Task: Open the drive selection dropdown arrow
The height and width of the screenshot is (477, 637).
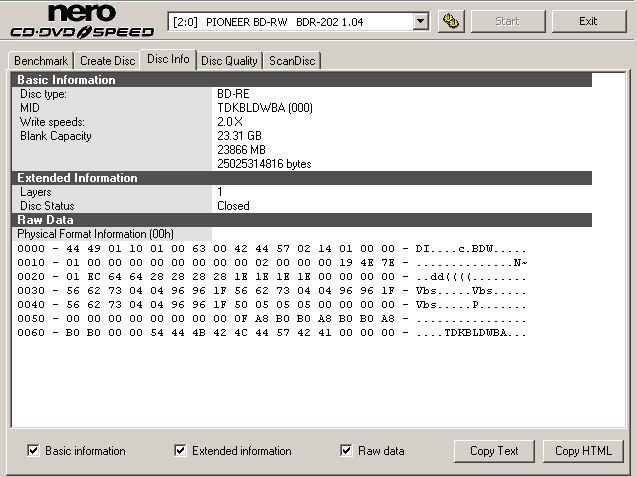Action: [421, 21]
